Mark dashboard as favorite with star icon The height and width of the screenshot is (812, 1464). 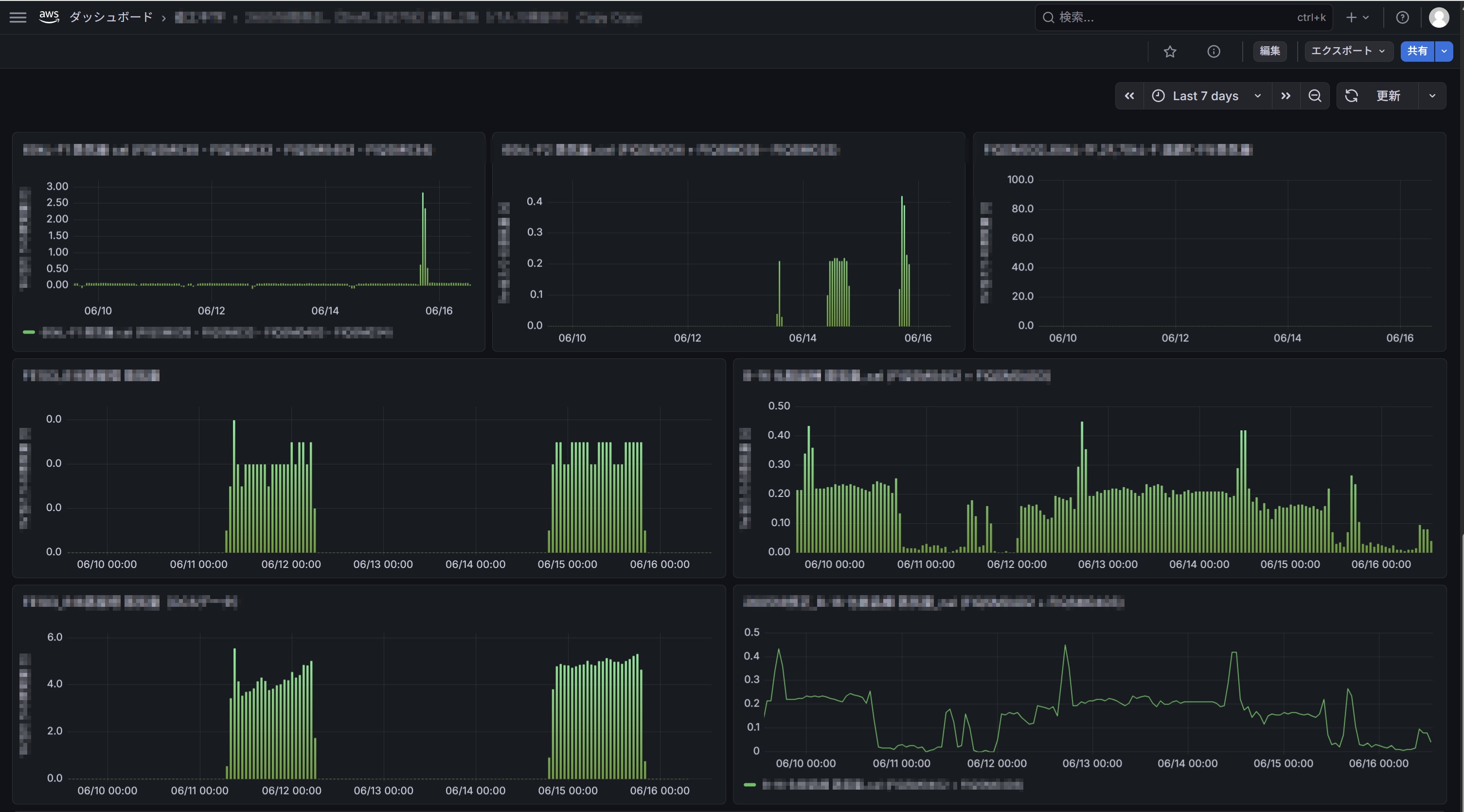(1170, 51)
